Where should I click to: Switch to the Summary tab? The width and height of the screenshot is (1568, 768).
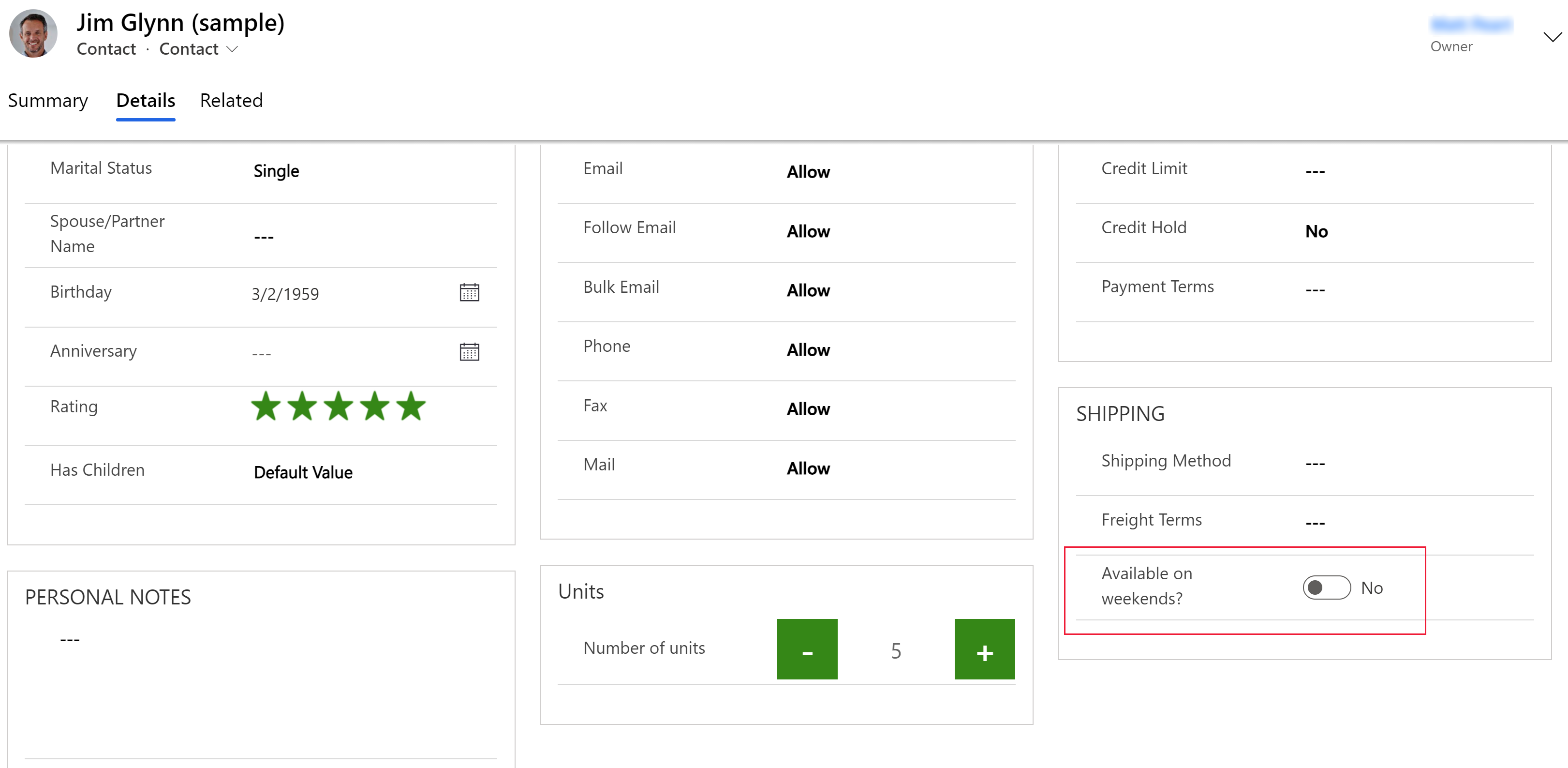pos(47,100)
